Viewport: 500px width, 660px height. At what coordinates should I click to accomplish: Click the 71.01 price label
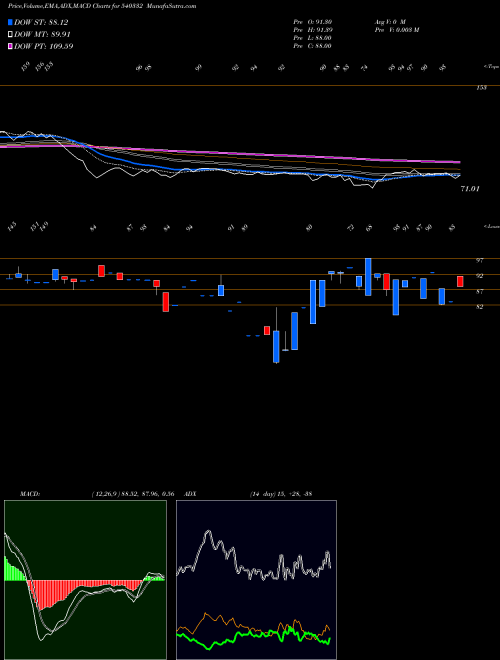470,189
